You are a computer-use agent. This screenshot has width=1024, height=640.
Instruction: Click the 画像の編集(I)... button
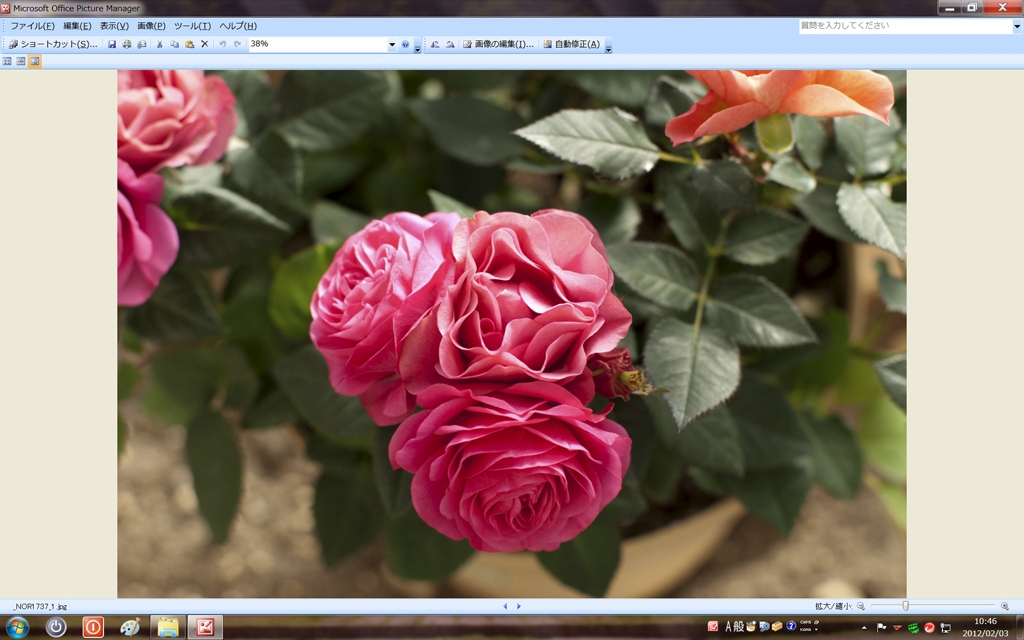(498, 44)
